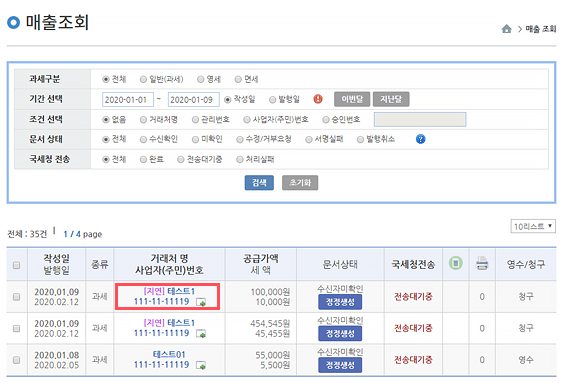Select 전체 for 문서 상태
The image size is (563, 383).
106,139
